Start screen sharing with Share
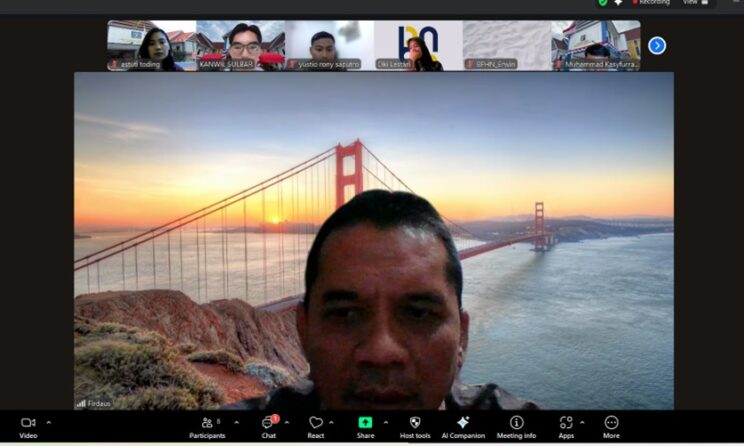Viewport: 744px width, 446px height. [365, 424]
